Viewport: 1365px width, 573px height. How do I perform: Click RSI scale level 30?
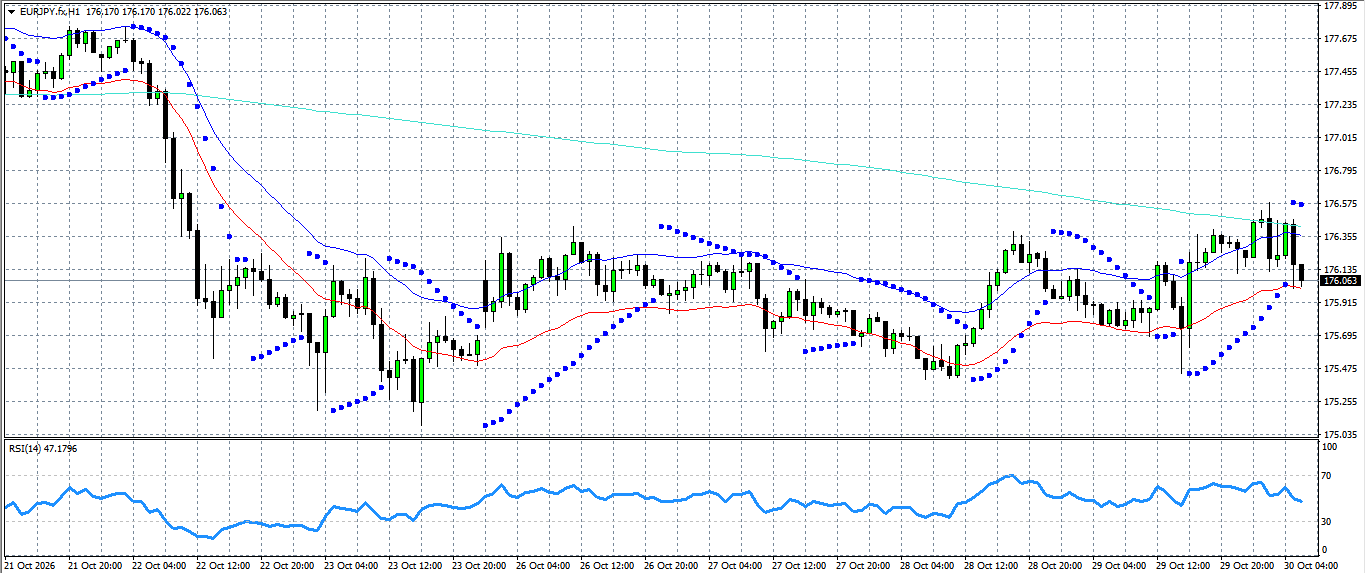click(x=1327, y=521)
